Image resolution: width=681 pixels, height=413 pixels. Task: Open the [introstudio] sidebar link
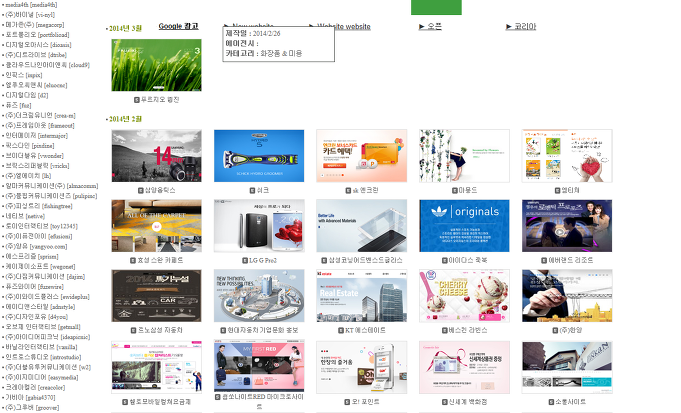click(43, 357)
